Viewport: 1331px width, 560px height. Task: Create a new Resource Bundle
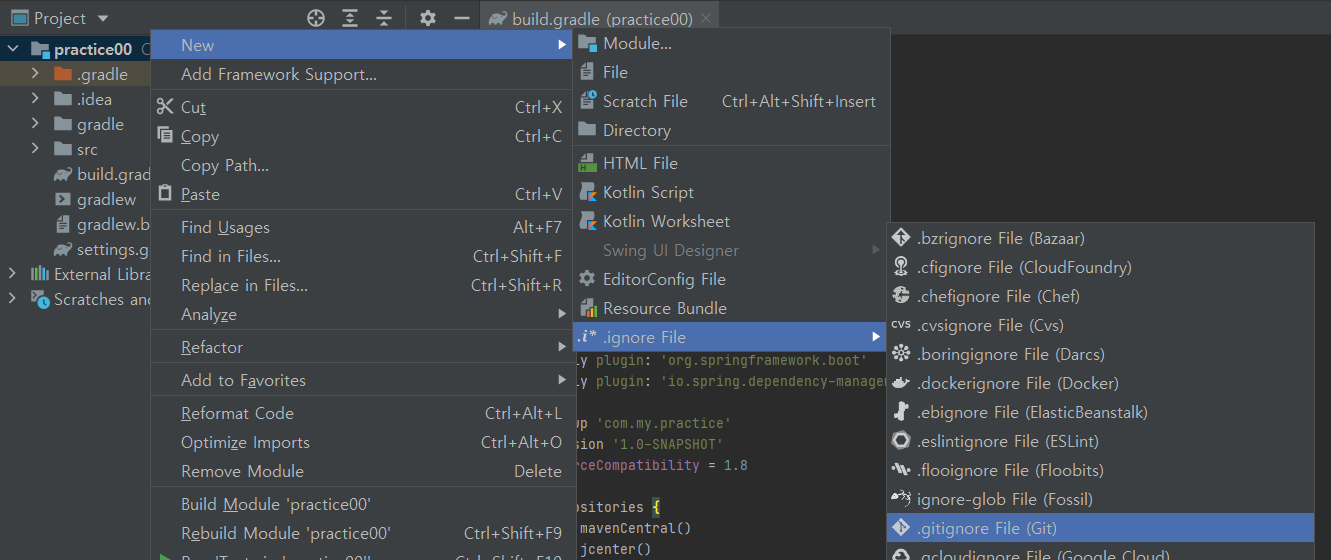pyautogui.click(x=732, y=308)
